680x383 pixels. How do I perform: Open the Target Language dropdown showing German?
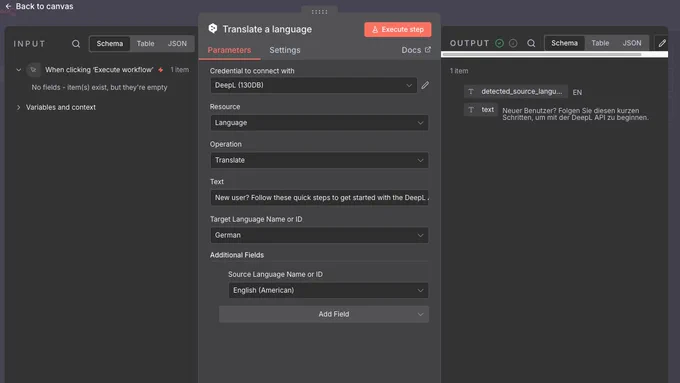coord(319,235)
